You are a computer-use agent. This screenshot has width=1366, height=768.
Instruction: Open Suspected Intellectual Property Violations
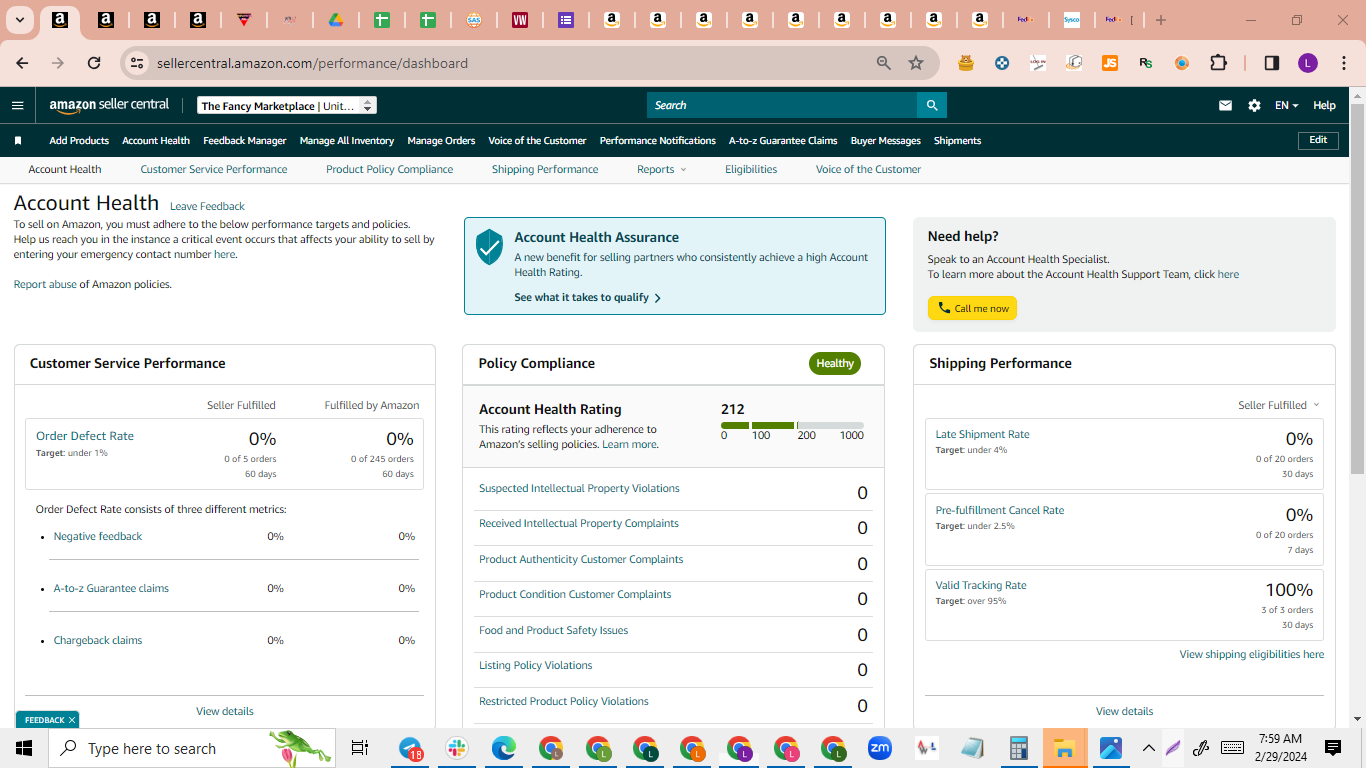click(579, 489)
